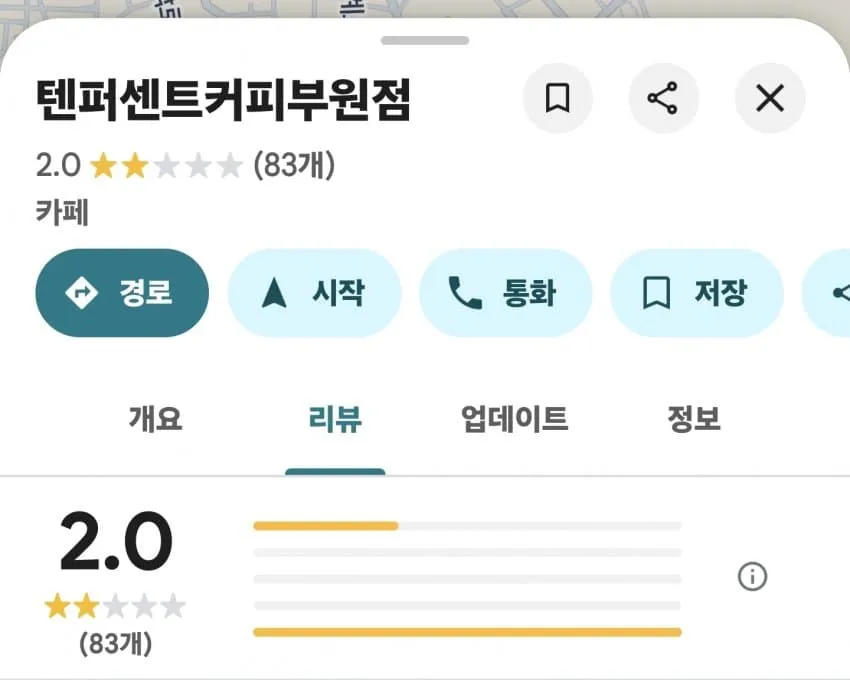Tap the large 2.0 rating score

(114, 544)
